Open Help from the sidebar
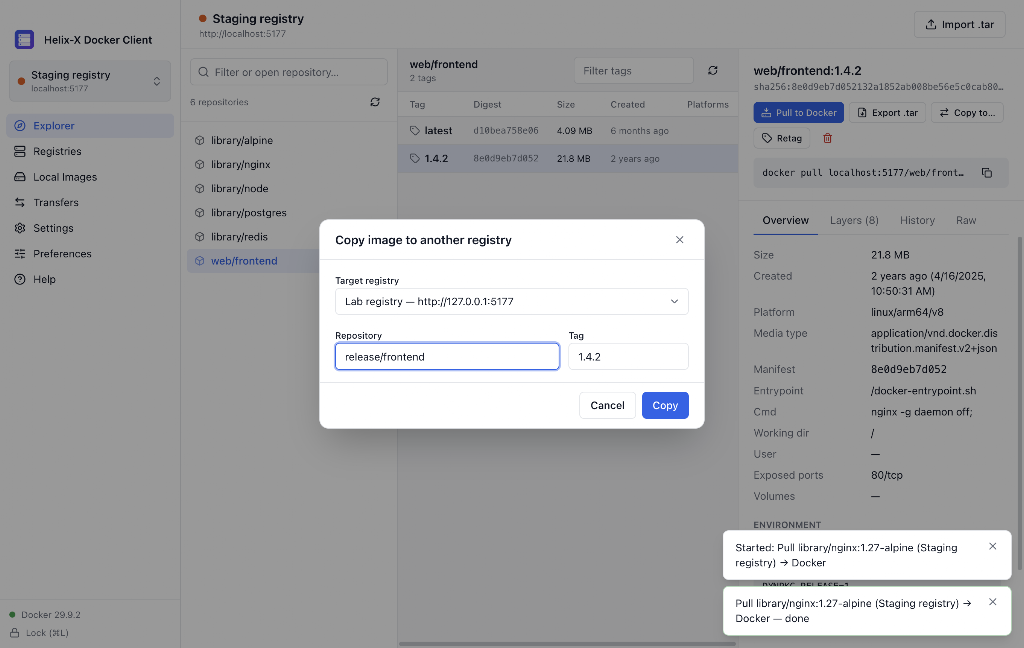Viewport: 1024px width, 648px height. 90,279
